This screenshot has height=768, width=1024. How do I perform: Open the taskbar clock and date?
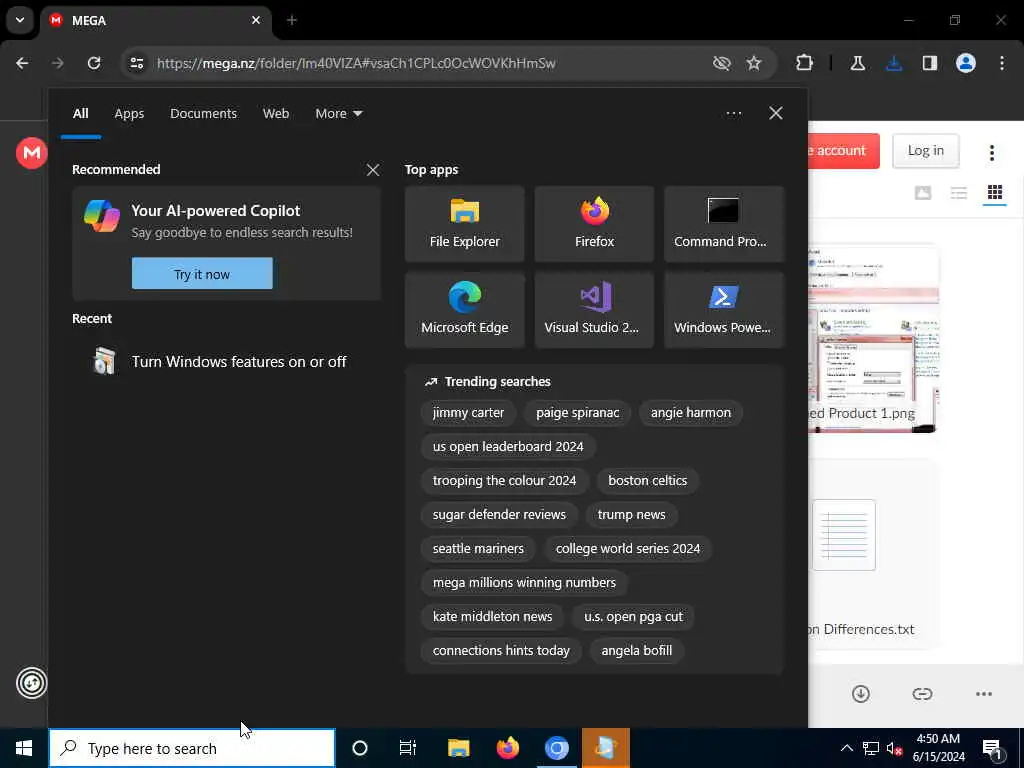[938, 748]
